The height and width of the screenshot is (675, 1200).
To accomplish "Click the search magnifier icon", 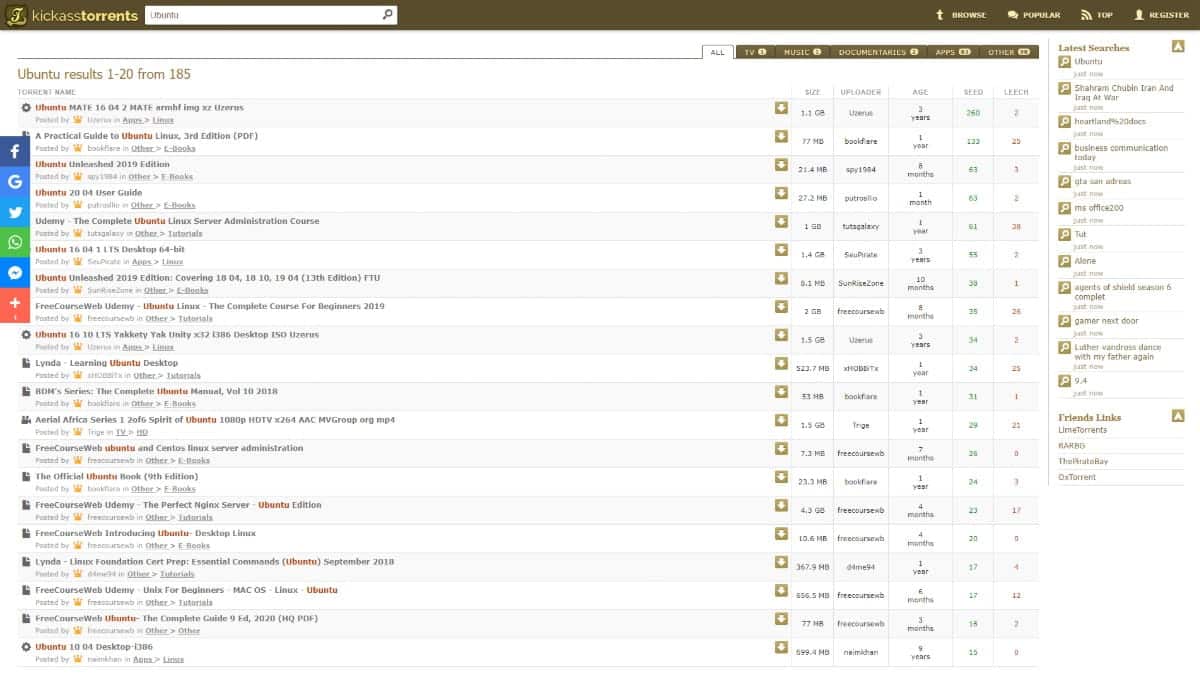I will pos(387,15).
